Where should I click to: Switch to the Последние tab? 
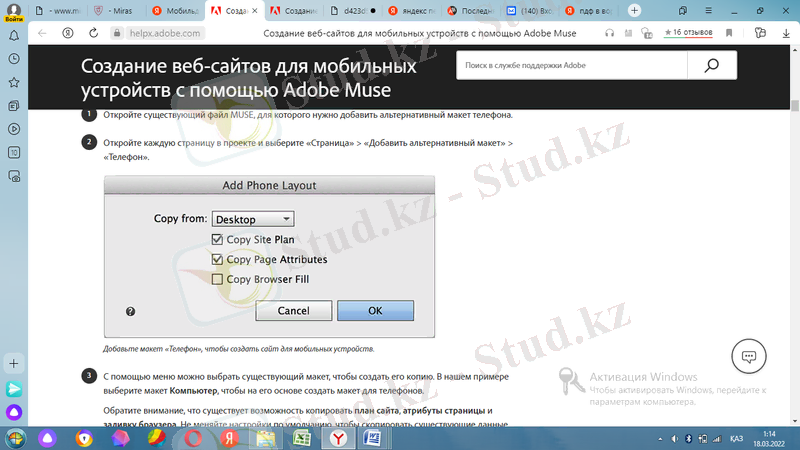point(471,11)
